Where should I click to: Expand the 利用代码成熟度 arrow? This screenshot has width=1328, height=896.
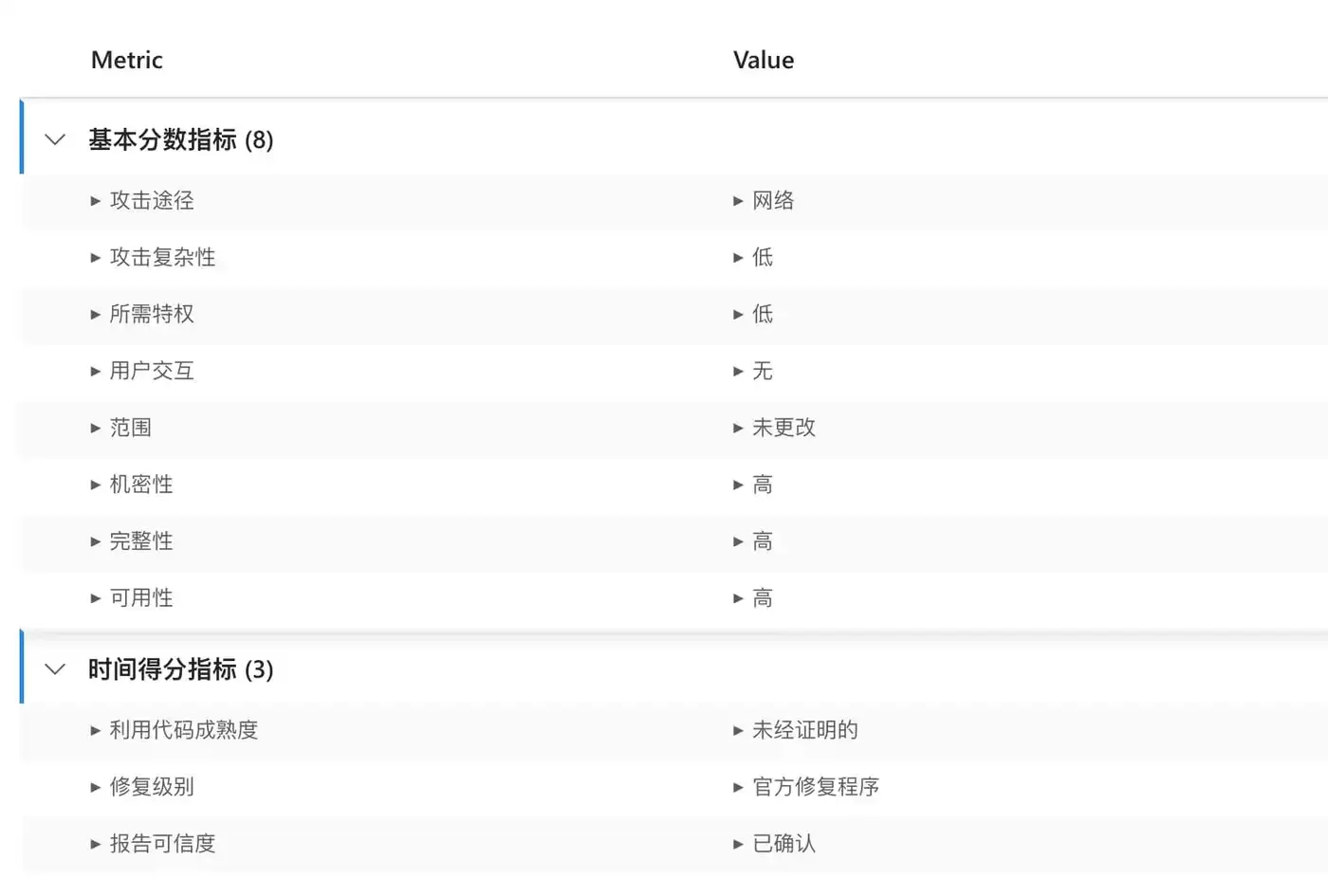pos(96,731)
